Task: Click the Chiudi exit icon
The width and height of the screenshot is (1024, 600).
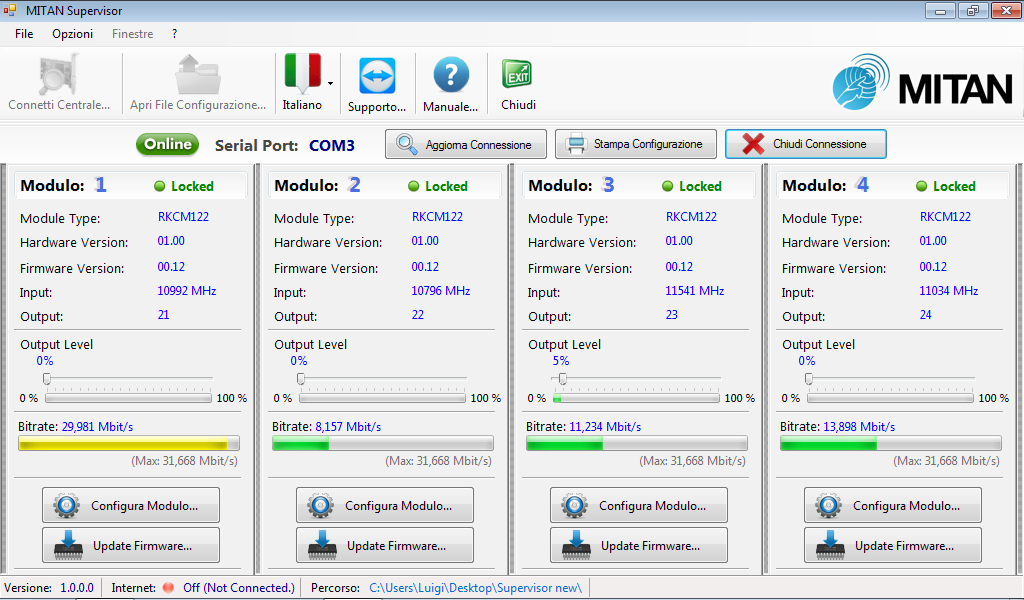Action: [x=517, y=74]
